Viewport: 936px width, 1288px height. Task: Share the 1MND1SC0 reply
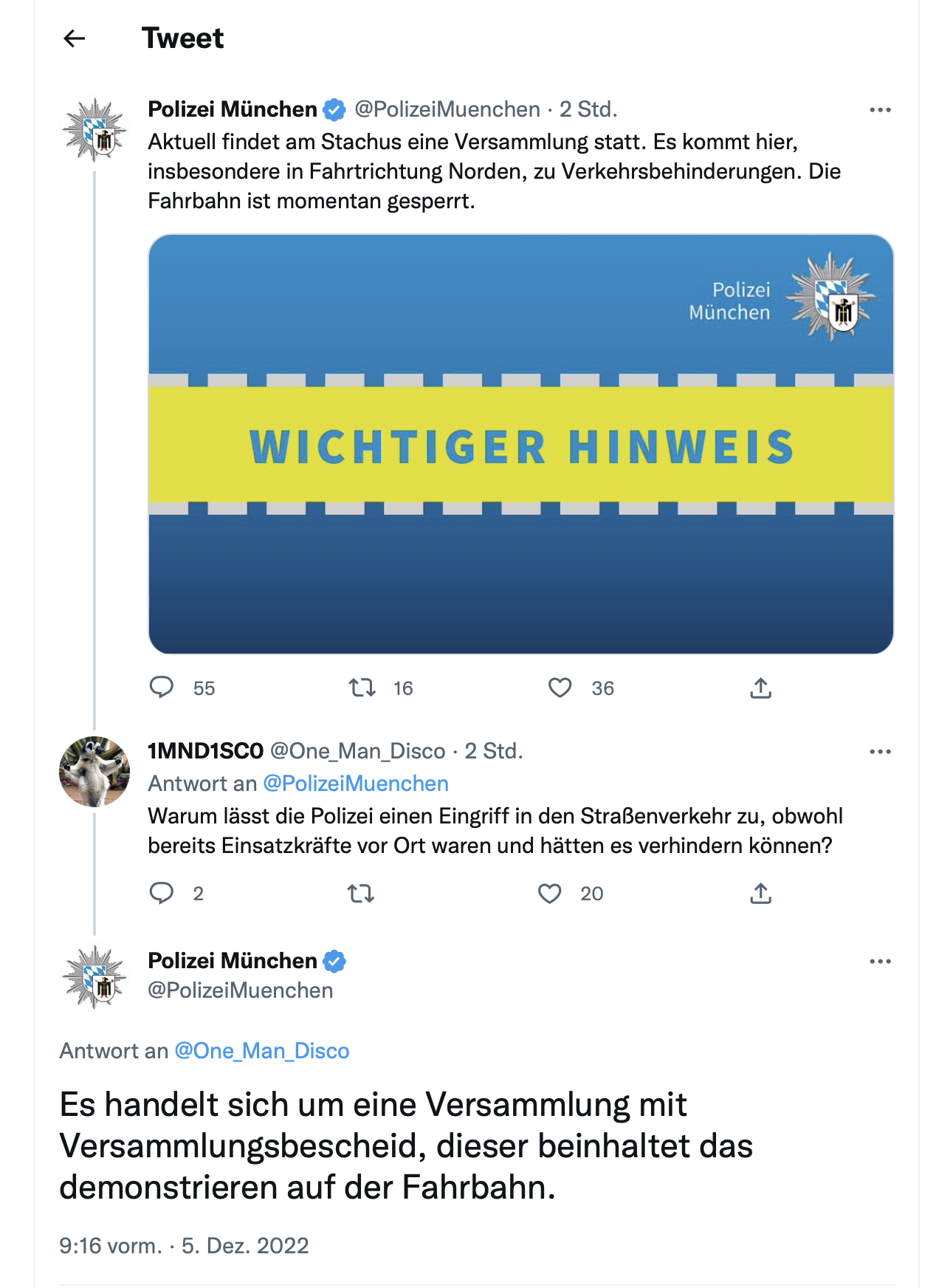pyautogui.click(x=760, y=893)
